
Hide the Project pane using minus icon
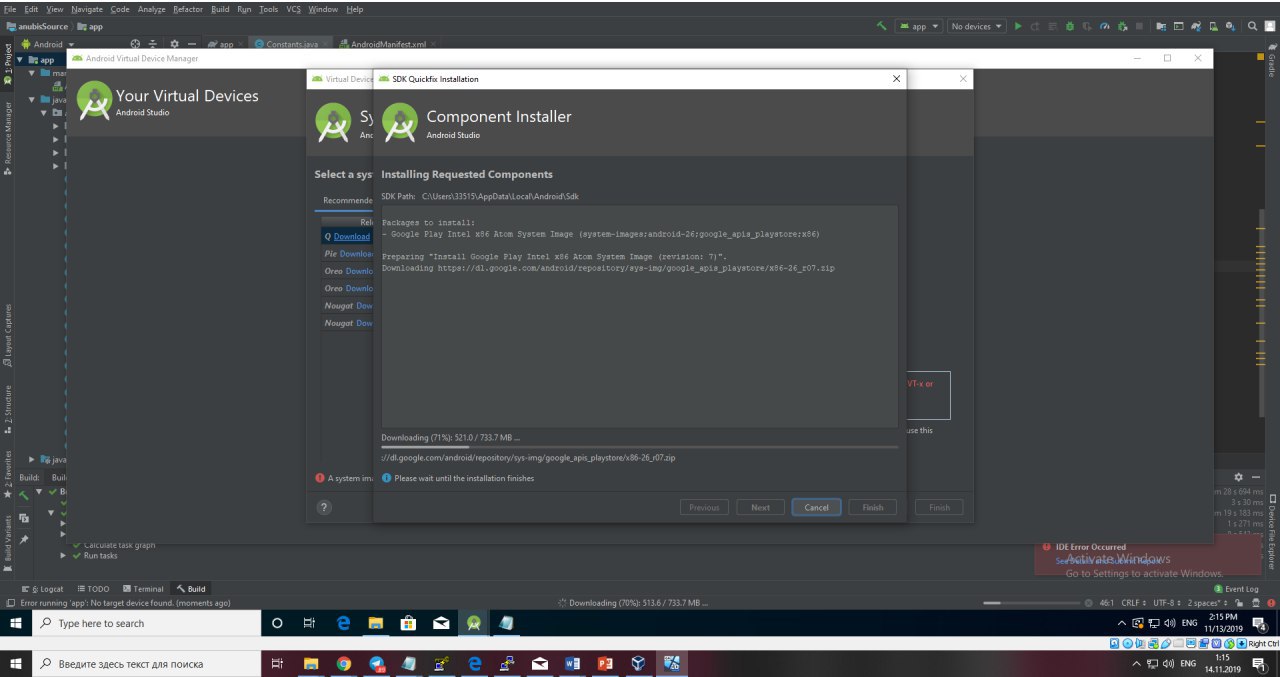[192, 44]
